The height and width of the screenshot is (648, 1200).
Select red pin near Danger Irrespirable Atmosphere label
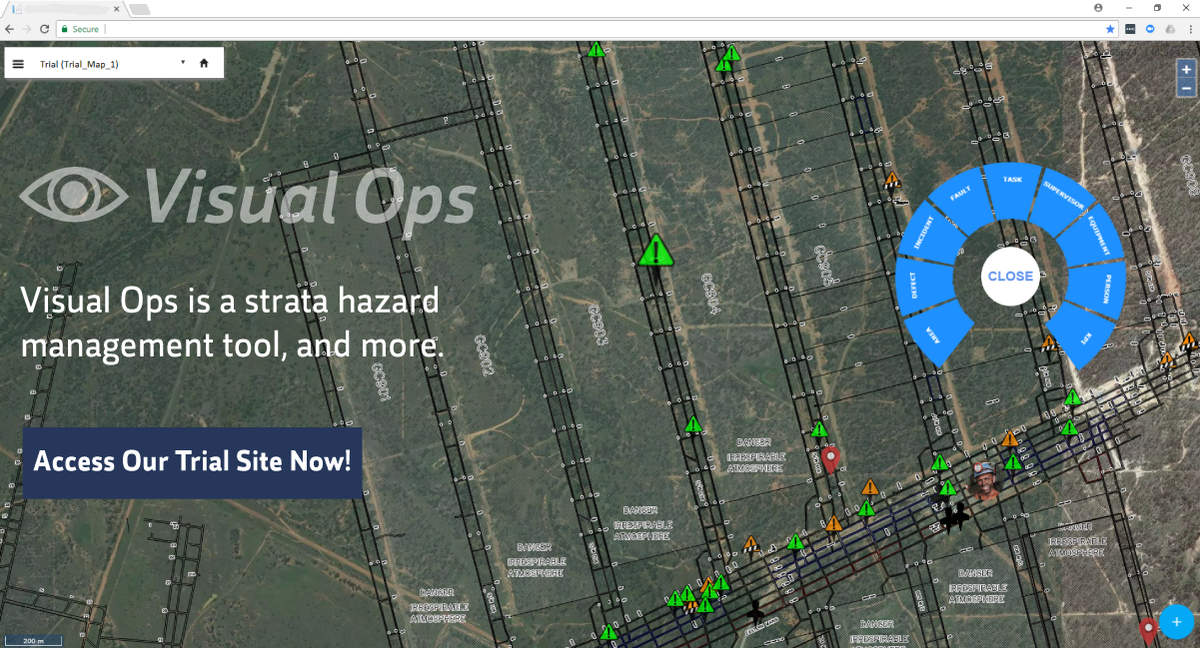[x=829, y=460]
